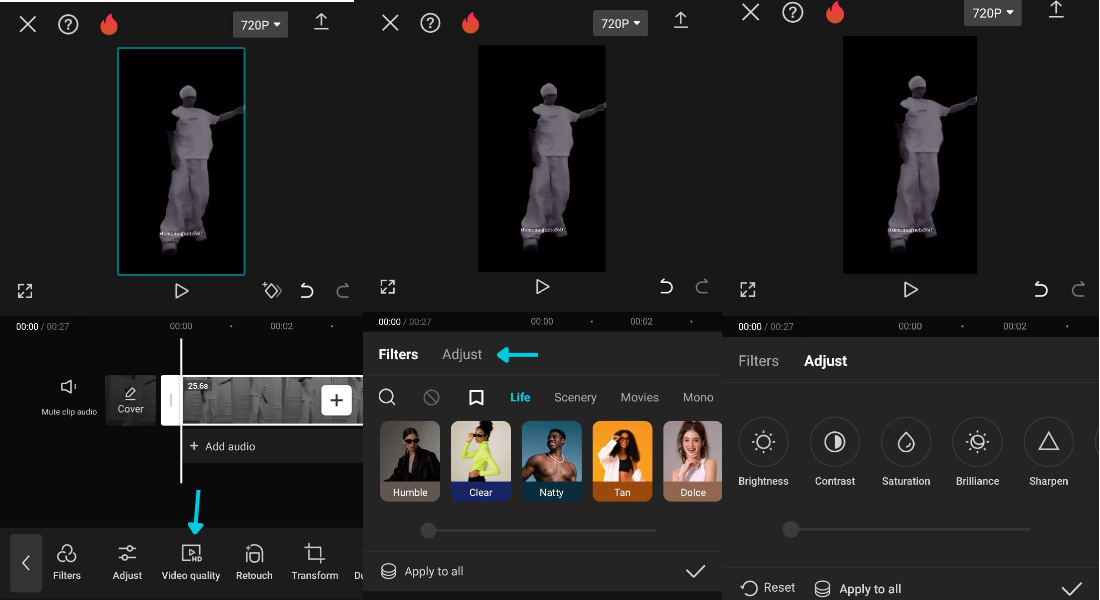
Task: Go back using left chevron in bottom toolbar
Action: 26,563
